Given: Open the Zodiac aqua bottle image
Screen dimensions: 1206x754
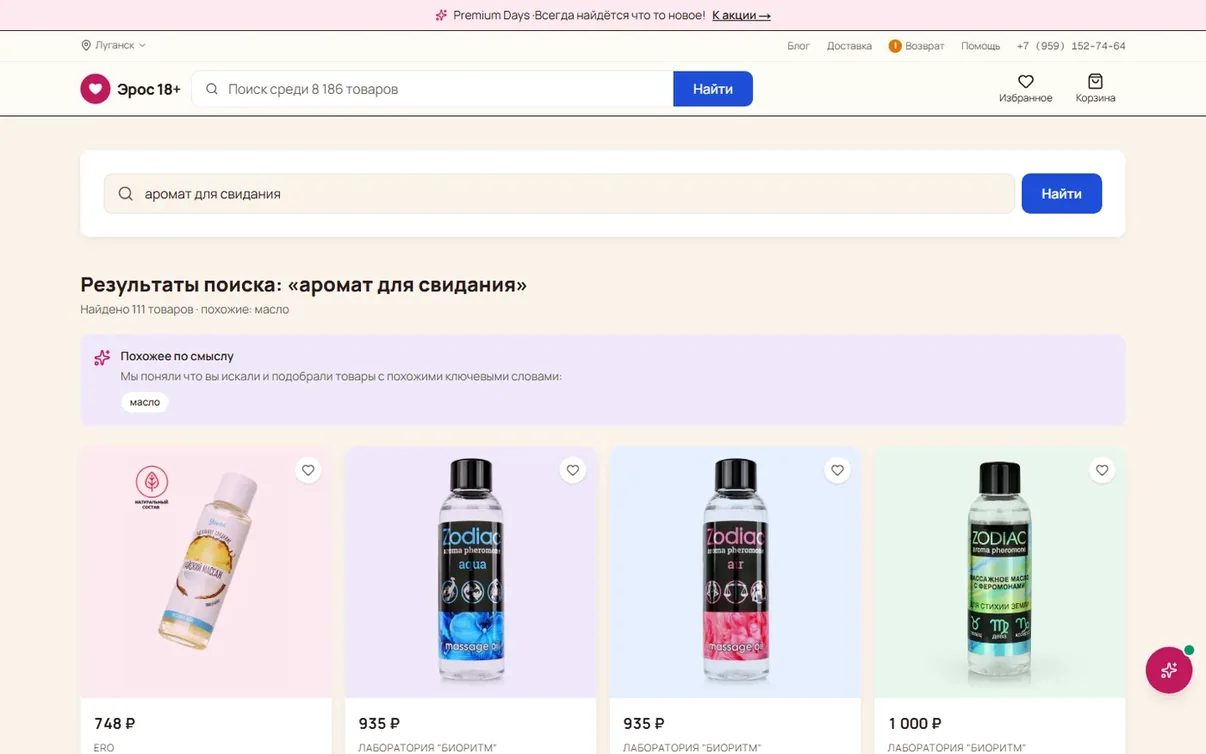Looking at the screenshot, I should (x=470, y=572).
